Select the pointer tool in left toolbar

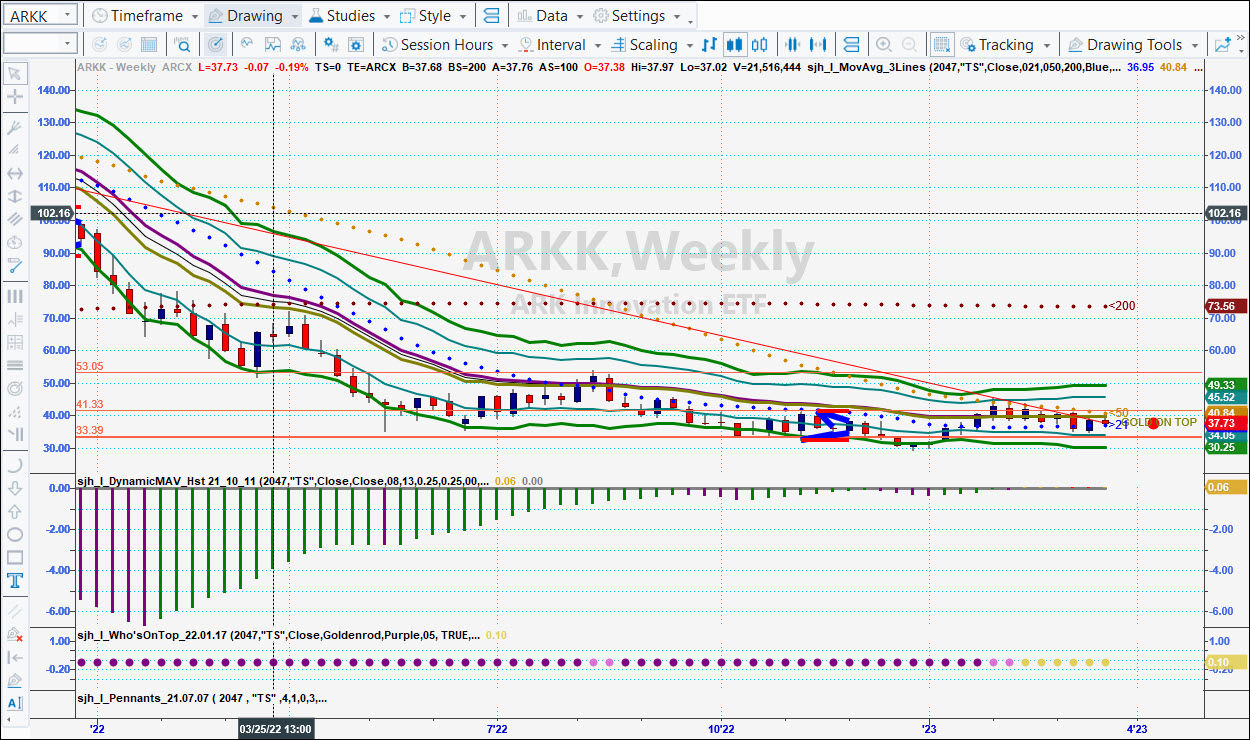click(x=15, y=73)
